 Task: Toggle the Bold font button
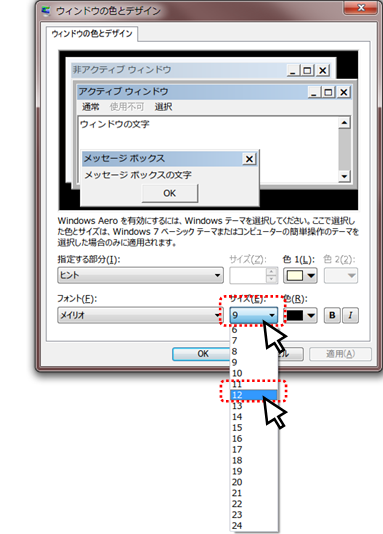click(332, 315)
